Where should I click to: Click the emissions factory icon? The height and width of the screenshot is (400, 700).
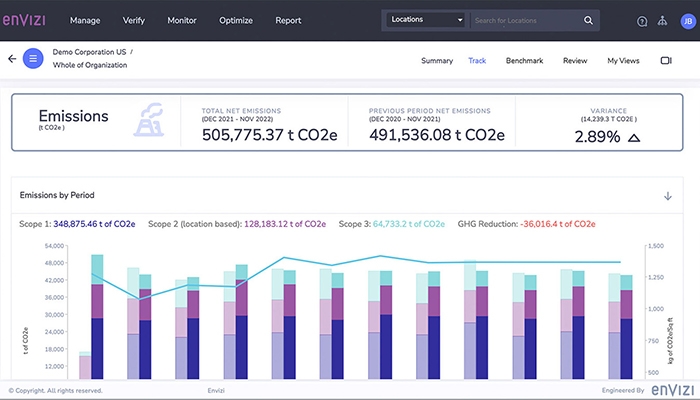pyautogui.click(x=148, y=118)
